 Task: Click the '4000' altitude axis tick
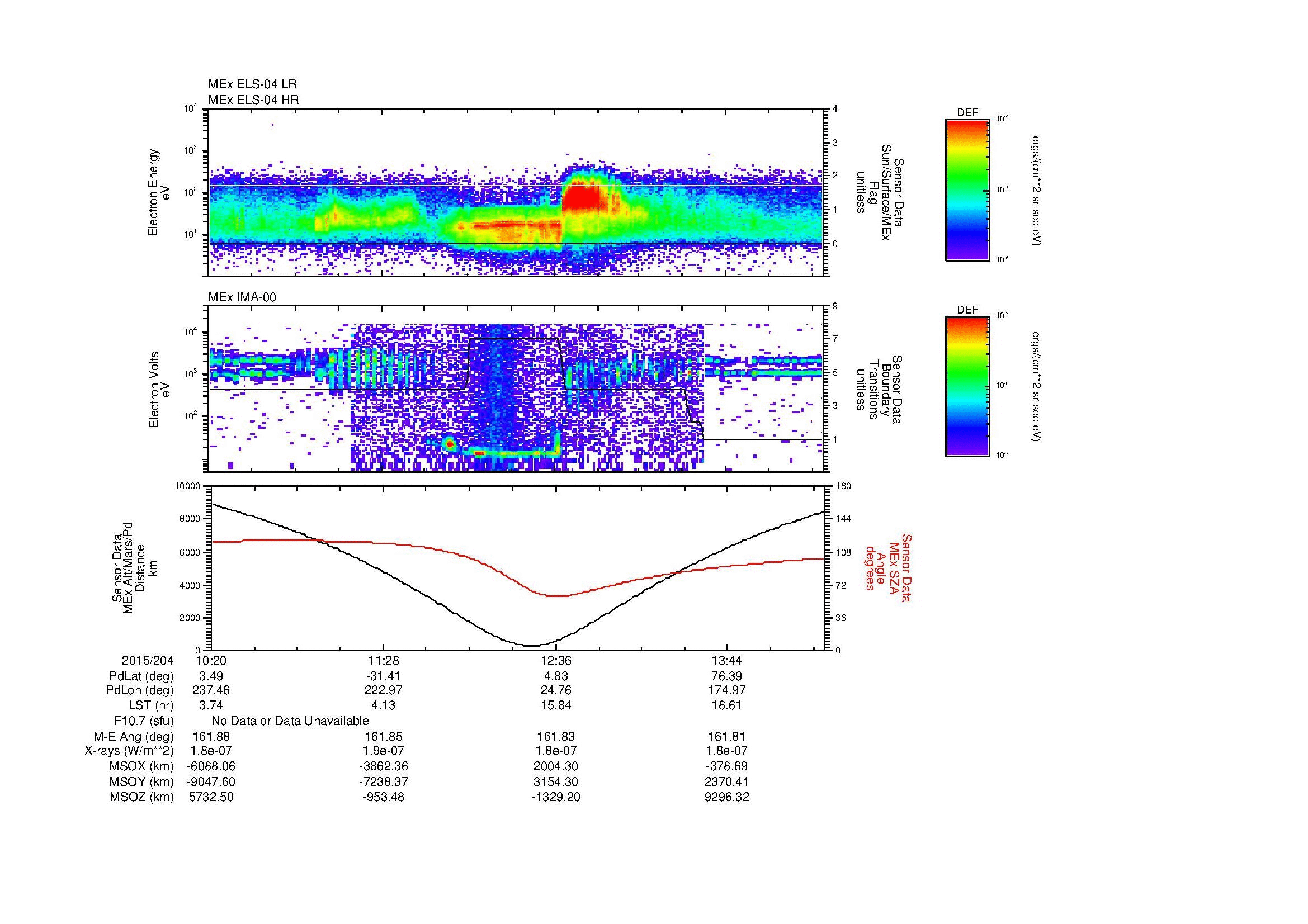click(x=190, y=585)
